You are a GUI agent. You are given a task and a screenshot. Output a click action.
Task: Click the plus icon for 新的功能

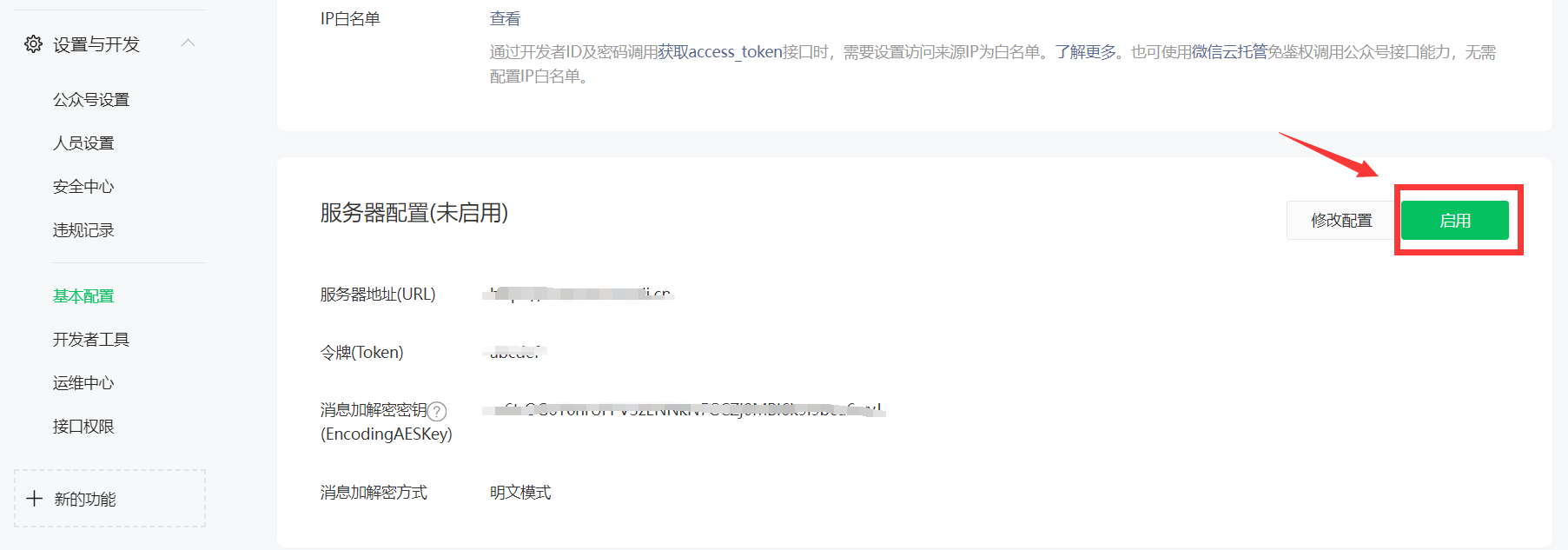click(x=35, y=499)
